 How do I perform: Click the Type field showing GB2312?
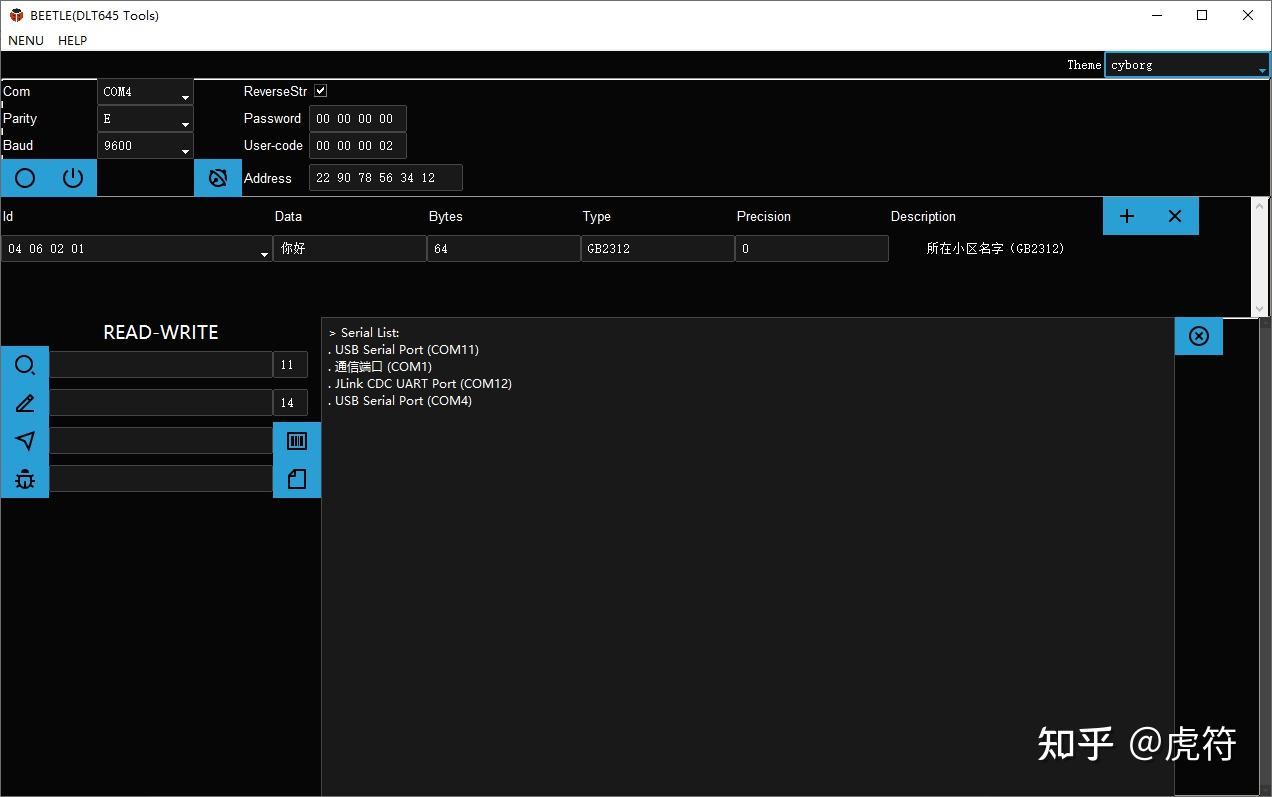coord(658,249)
